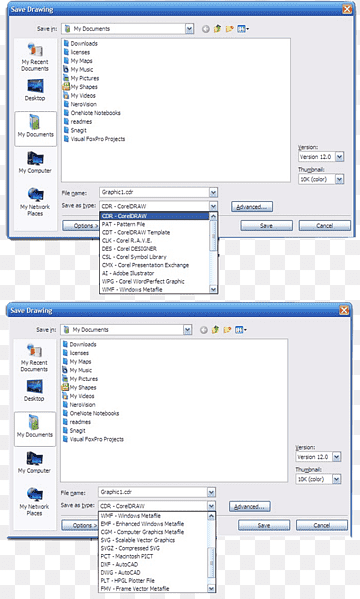
Task: Choose DWG - AutoCAD file type
Action: (153, 572)
